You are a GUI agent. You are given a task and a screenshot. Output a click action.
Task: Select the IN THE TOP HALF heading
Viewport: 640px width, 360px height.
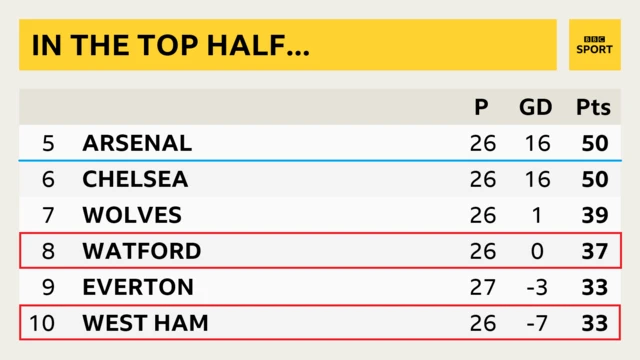pyautogui.click(x=171, y=45)
